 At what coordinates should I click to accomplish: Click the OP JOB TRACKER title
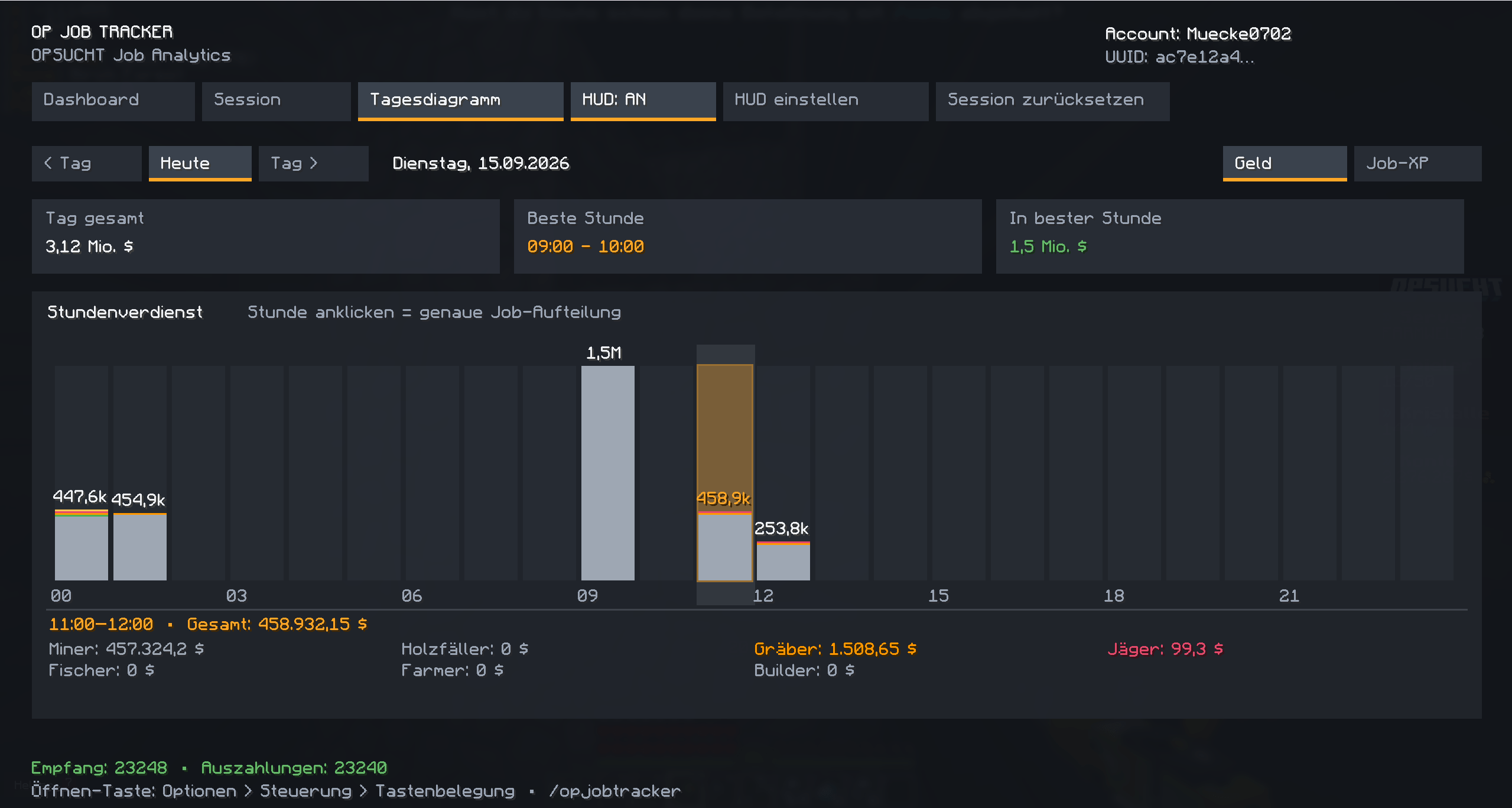(102, 32)
